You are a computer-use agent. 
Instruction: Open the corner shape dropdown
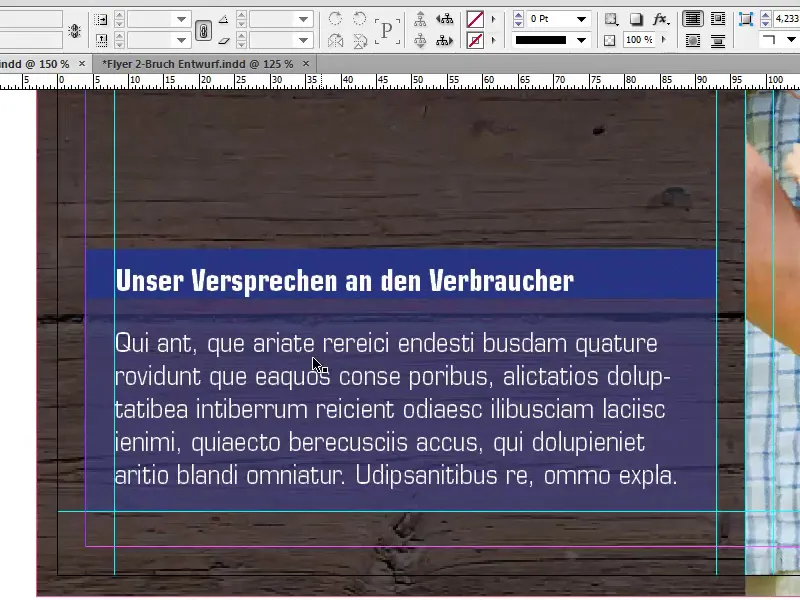(x=791, y=40)
